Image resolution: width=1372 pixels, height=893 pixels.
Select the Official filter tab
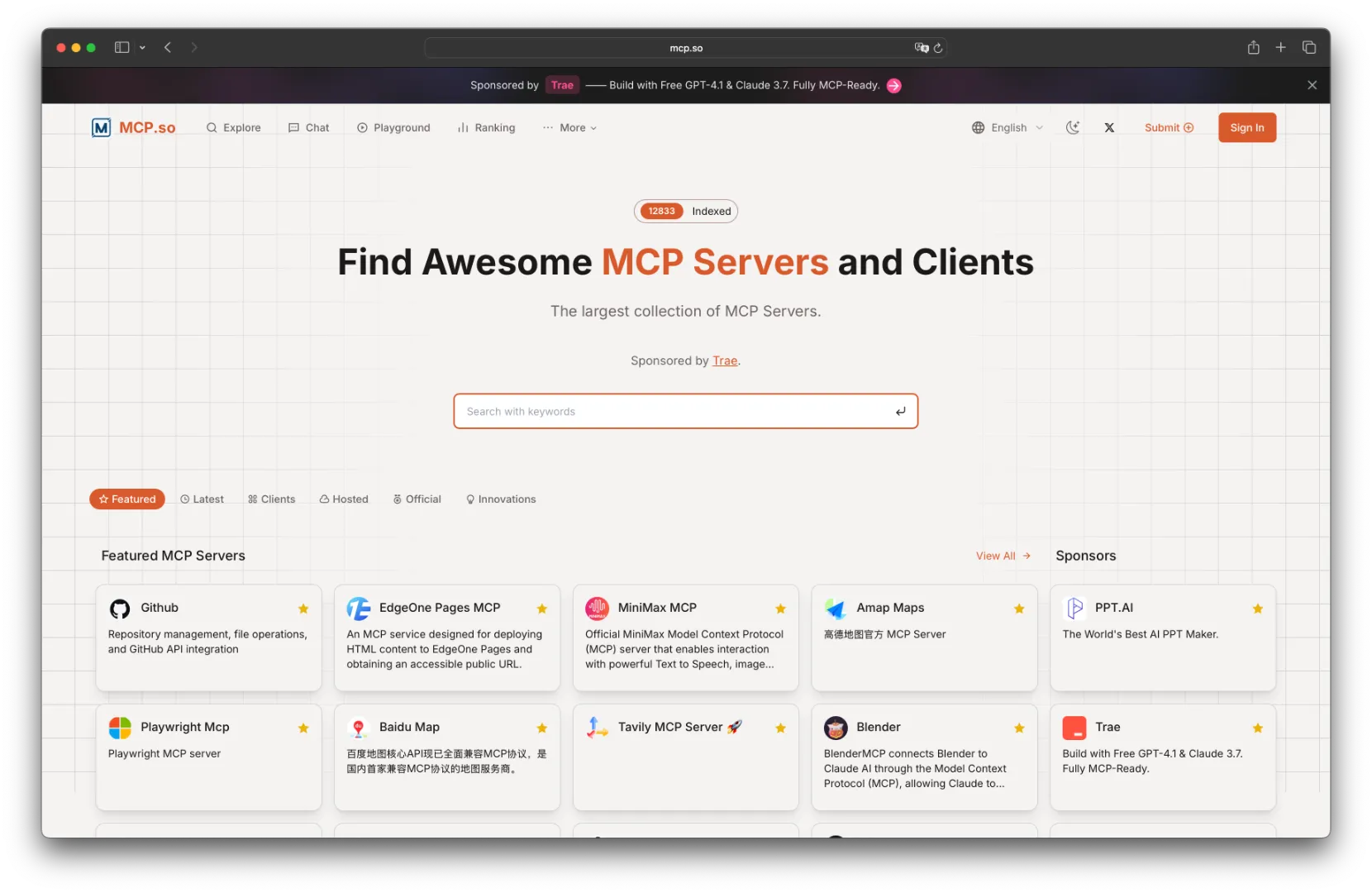click(x=417, y=499)
